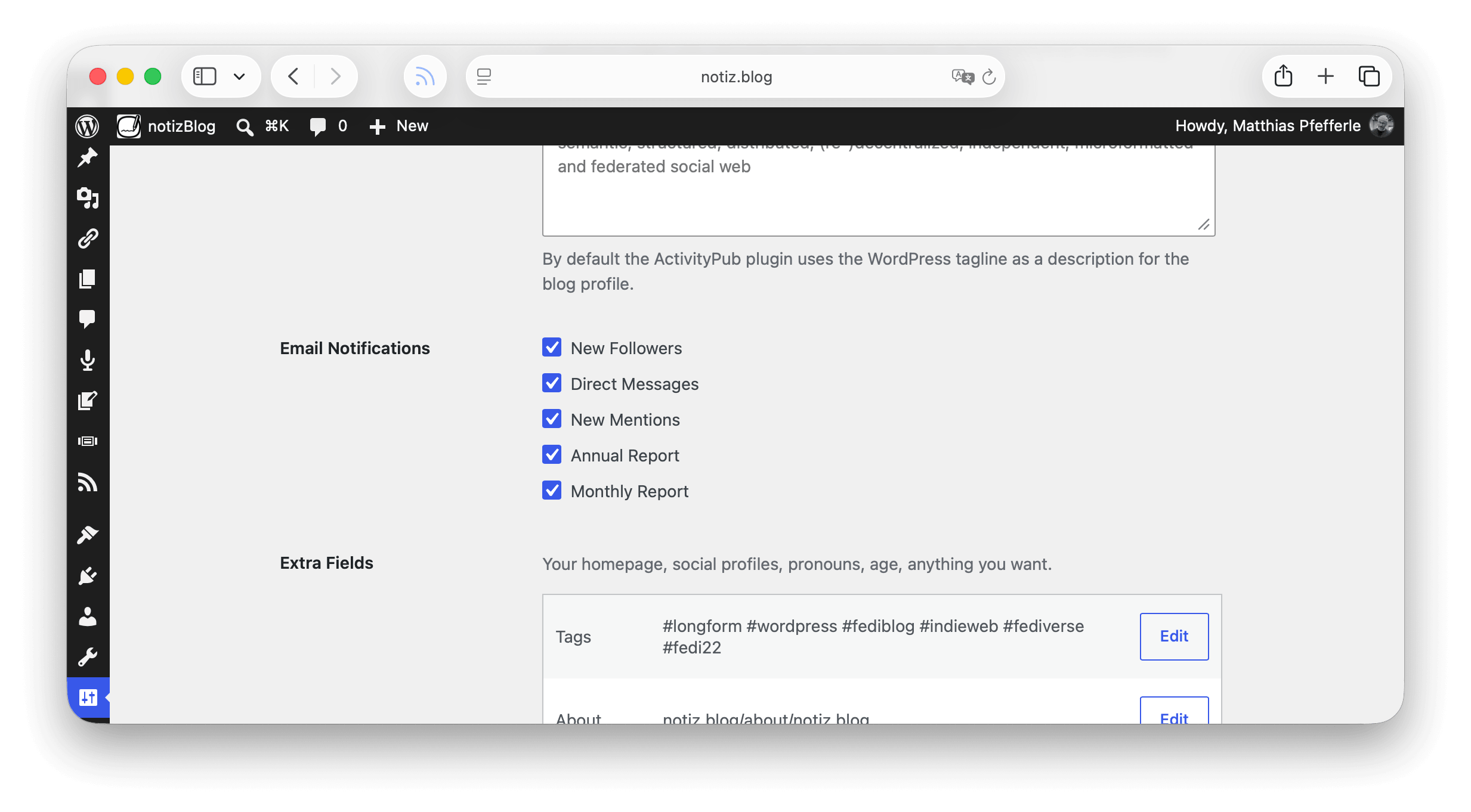Screen dimensions: 1471x812
Task: Open Settings via the highlighted sliders icon
Action: coord(88,698)
